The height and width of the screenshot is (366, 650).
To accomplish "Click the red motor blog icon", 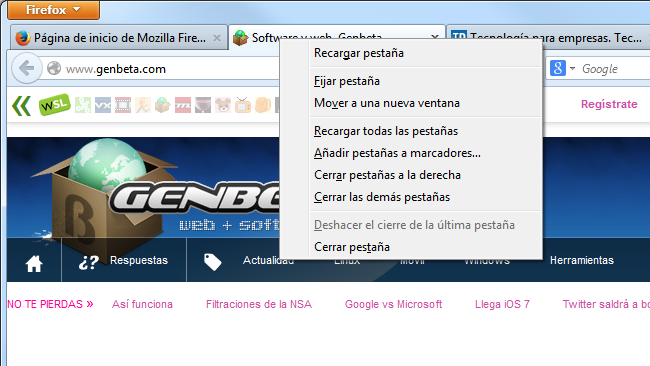I will 183,105.
